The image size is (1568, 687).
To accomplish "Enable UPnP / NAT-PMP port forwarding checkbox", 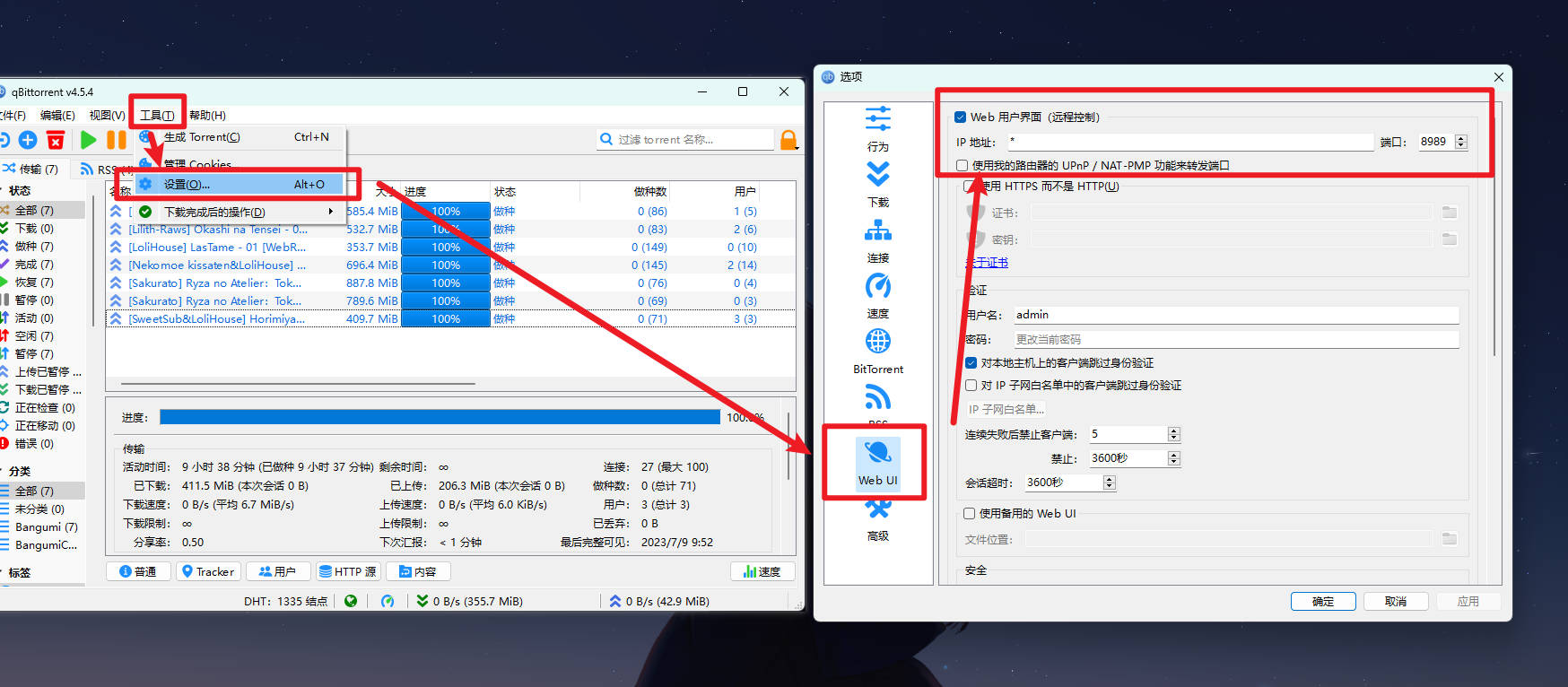I will pos(962,165).
